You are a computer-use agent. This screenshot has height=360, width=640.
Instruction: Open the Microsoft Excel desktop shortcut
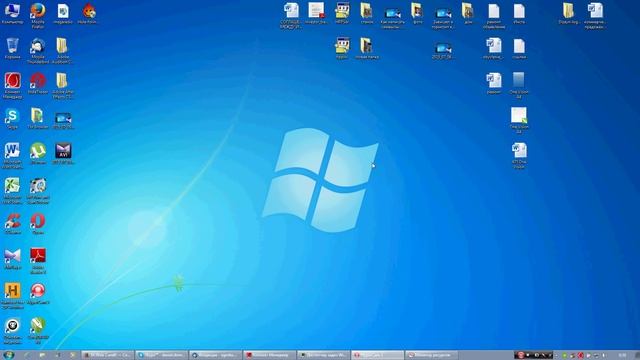coord(12,186)
